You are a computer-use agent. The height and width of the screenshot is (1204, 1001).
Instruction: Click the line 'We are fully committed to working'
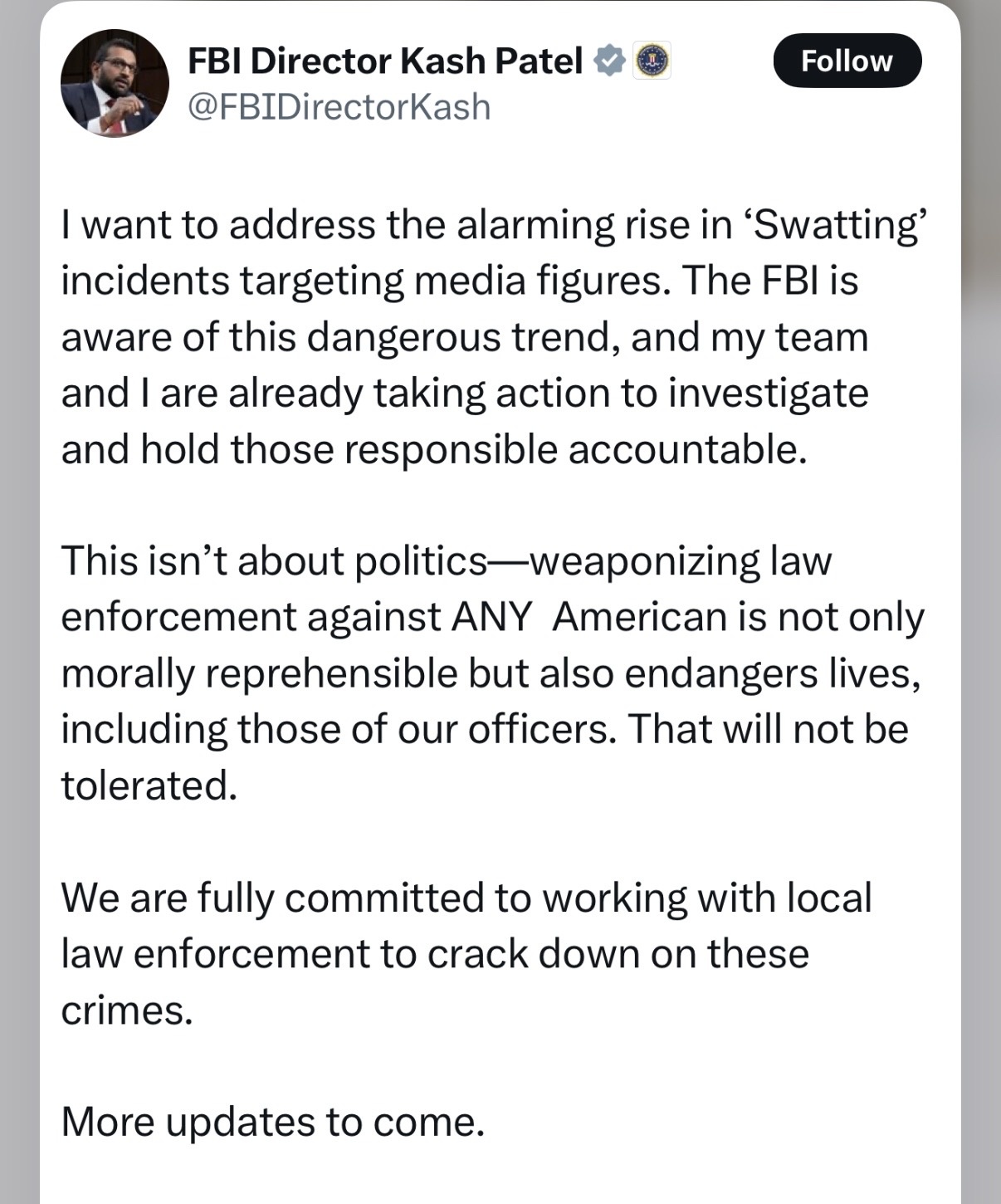[x=466, y=898]
